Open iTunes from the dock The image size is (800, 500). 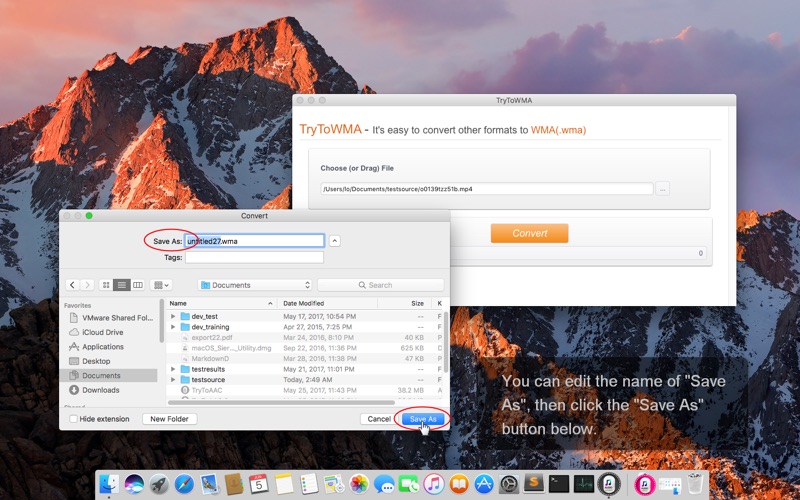tap(434, 484)
